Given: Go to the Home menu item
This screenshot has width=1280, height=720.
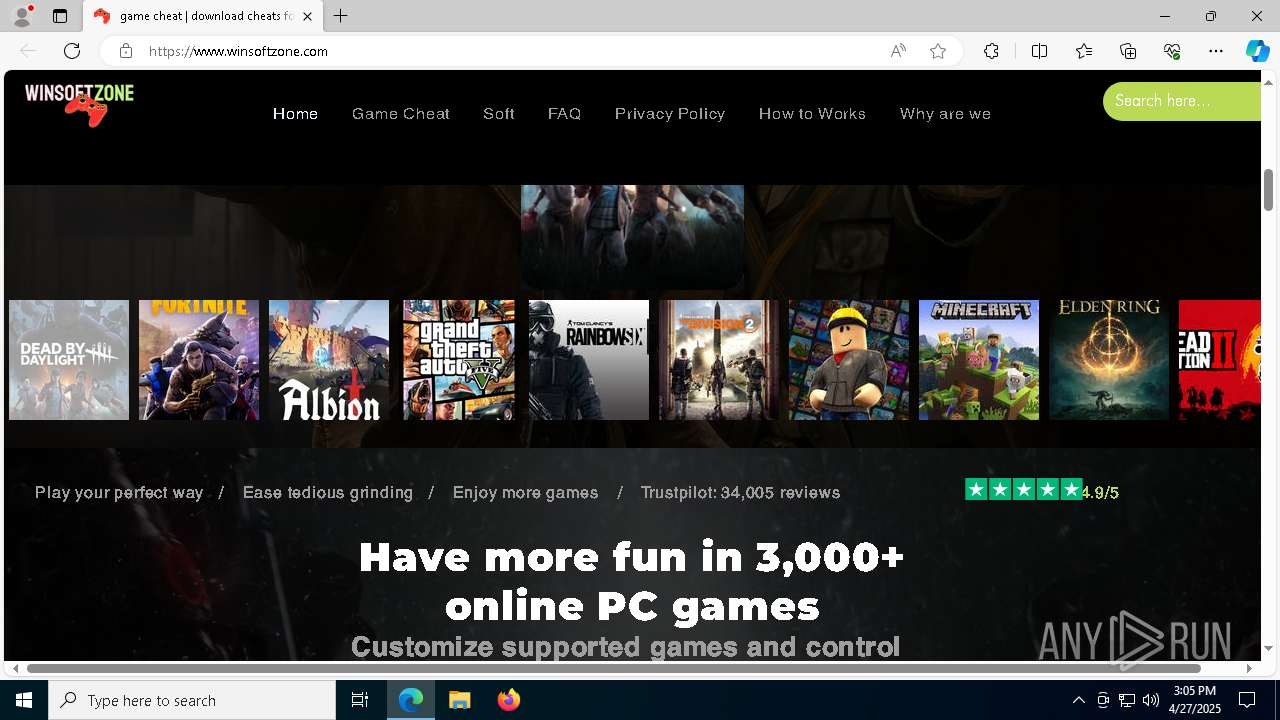Looking at the screenshot, I should (295, 114).
